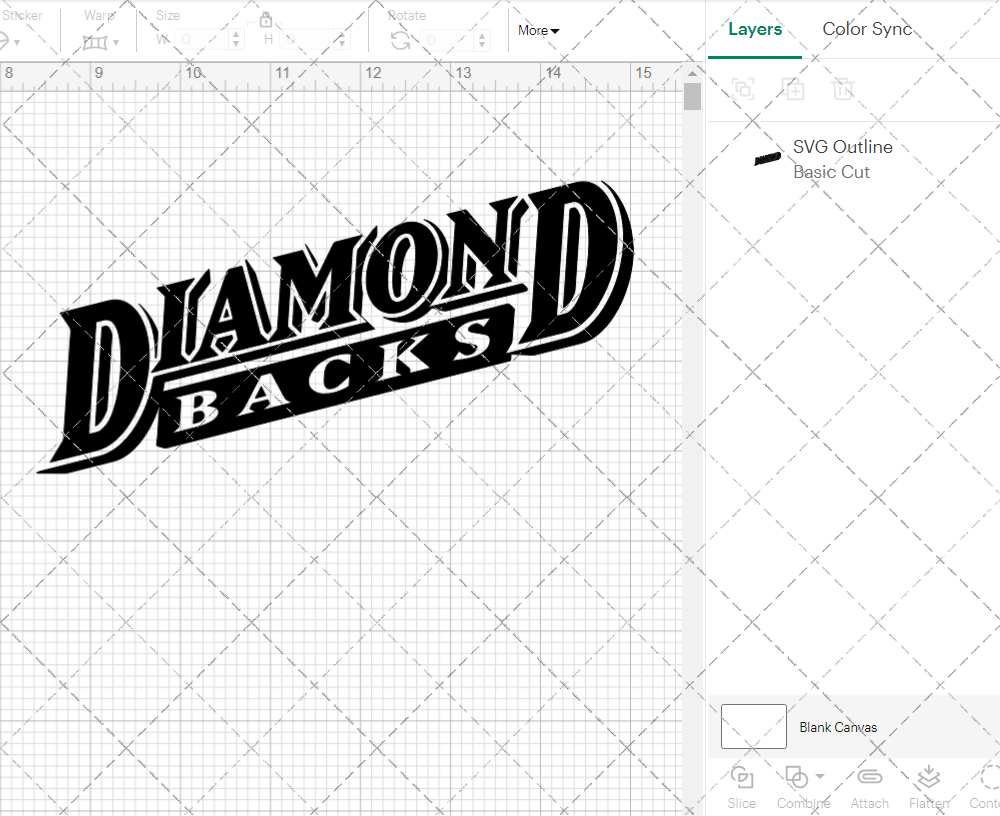1000x816 pixels.
Task: Switch to the Color Sync tab
Action: point(867,29)
